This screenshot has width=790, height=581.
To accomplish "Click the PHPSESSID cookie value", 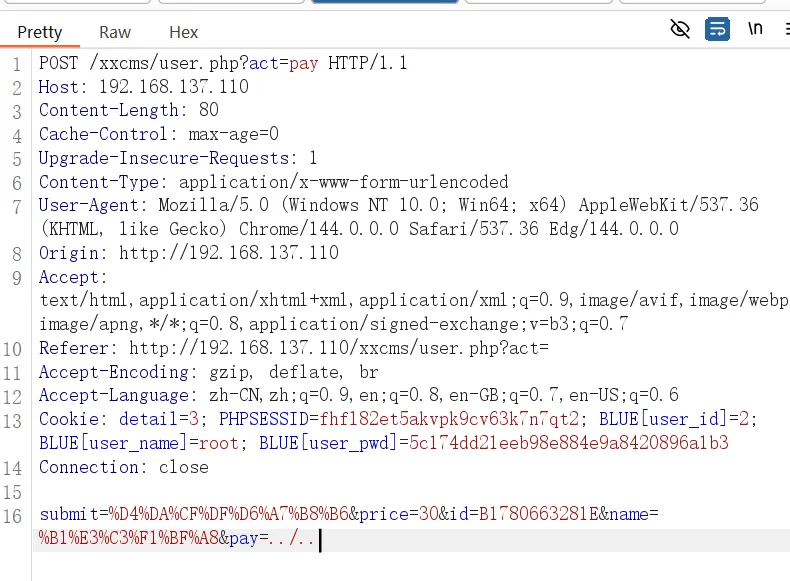I will point(449,419).
